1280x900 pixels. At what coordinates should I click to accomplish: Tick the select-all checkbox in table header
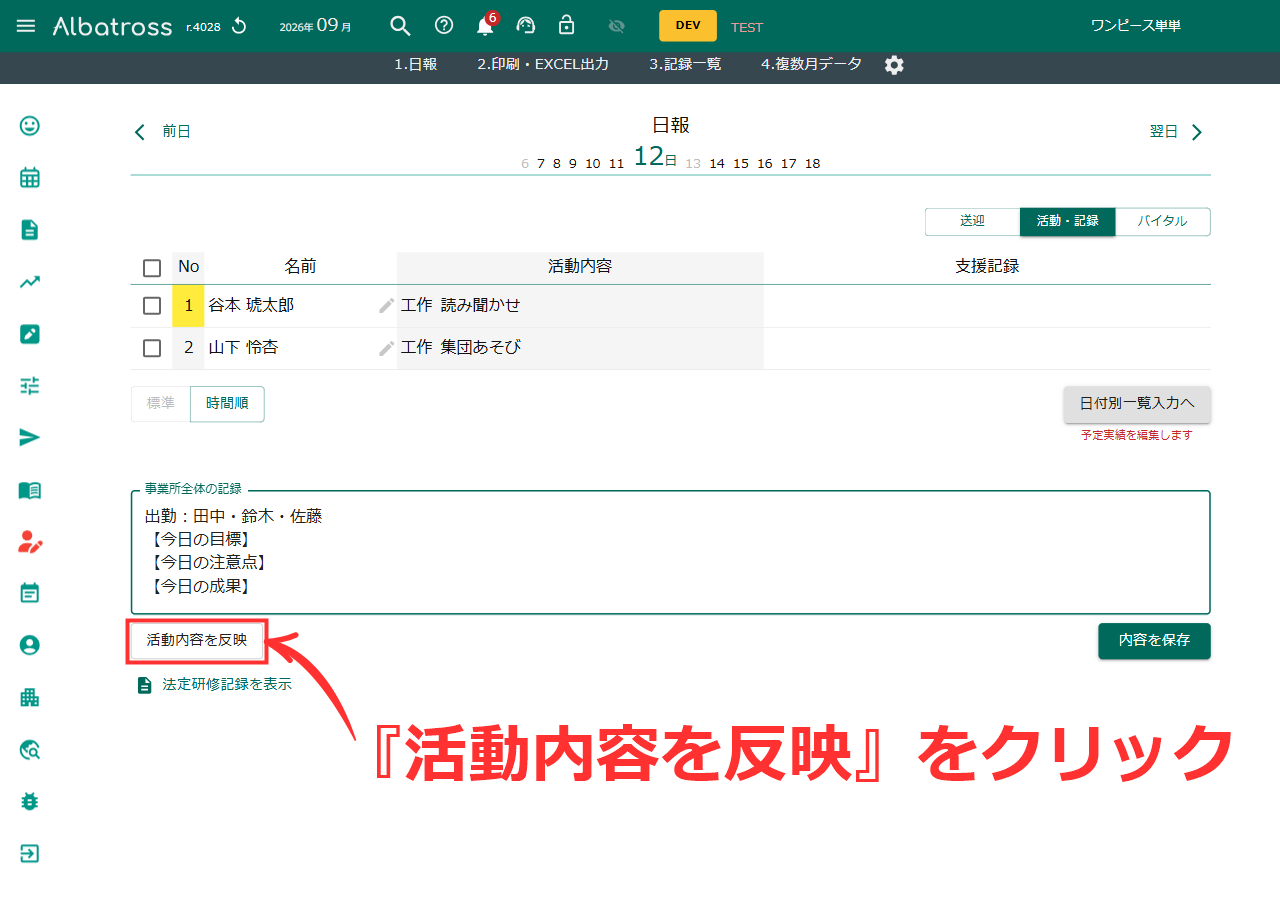pos(152,268)
